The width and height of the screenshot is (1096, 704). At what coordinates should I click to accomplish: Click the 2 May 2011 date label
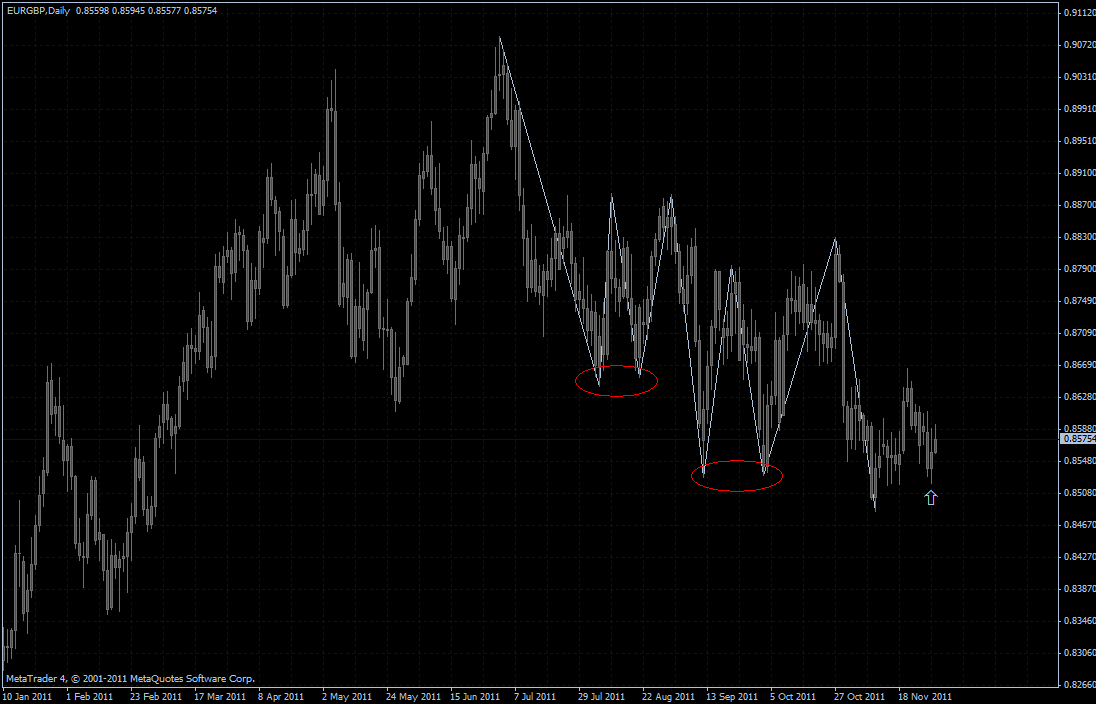[x=347, y=696]
